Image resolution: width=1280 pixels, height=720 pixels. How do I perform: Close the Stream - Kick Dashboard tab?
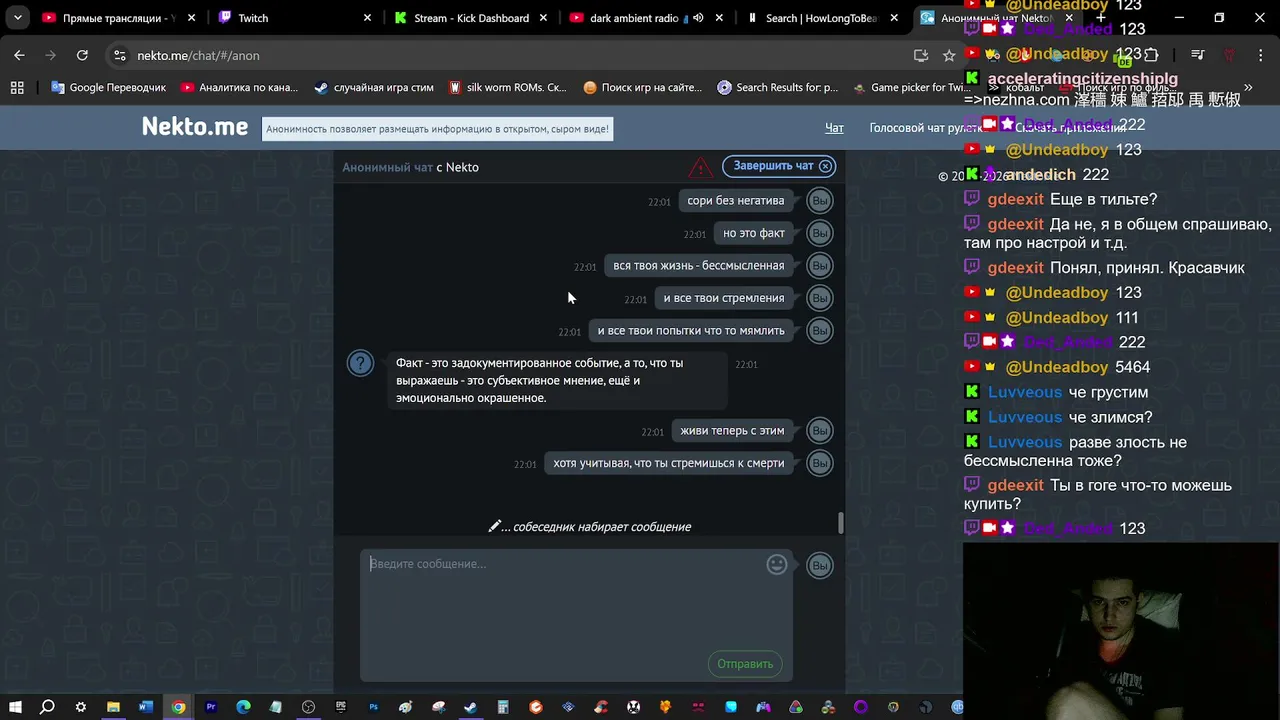click(x=544, y=18)
